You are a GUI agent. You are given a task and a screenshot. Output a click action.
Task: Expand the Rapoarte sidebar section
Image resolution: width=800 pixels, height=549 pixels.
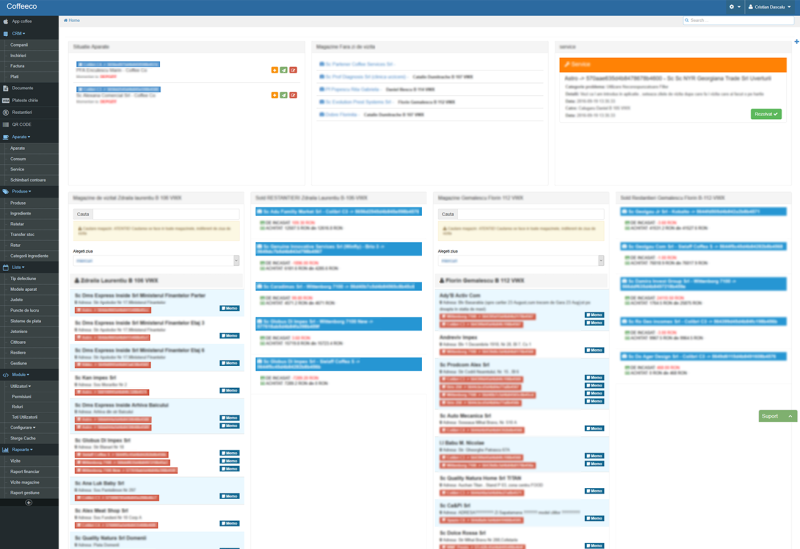tap(21, 450)
